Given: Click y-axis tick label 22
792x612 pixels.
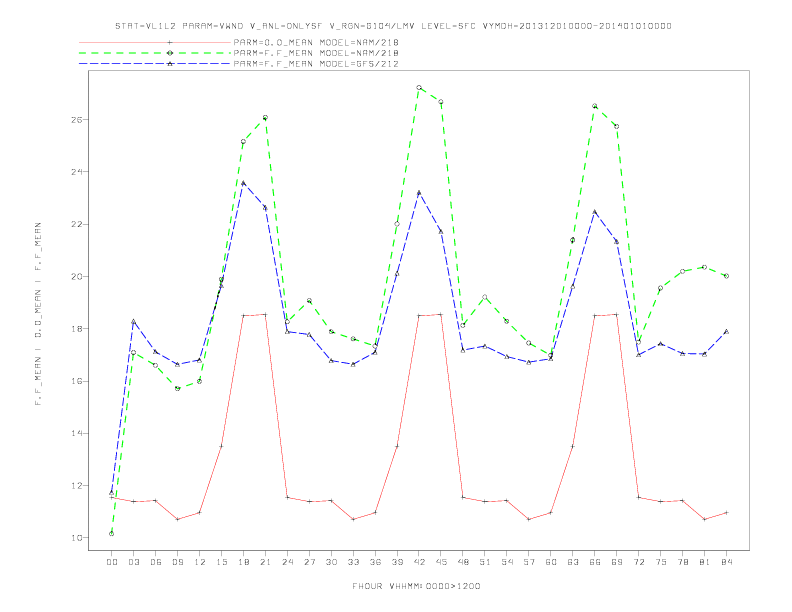Looking at the screenshot, I should click(x=77, y=224).
